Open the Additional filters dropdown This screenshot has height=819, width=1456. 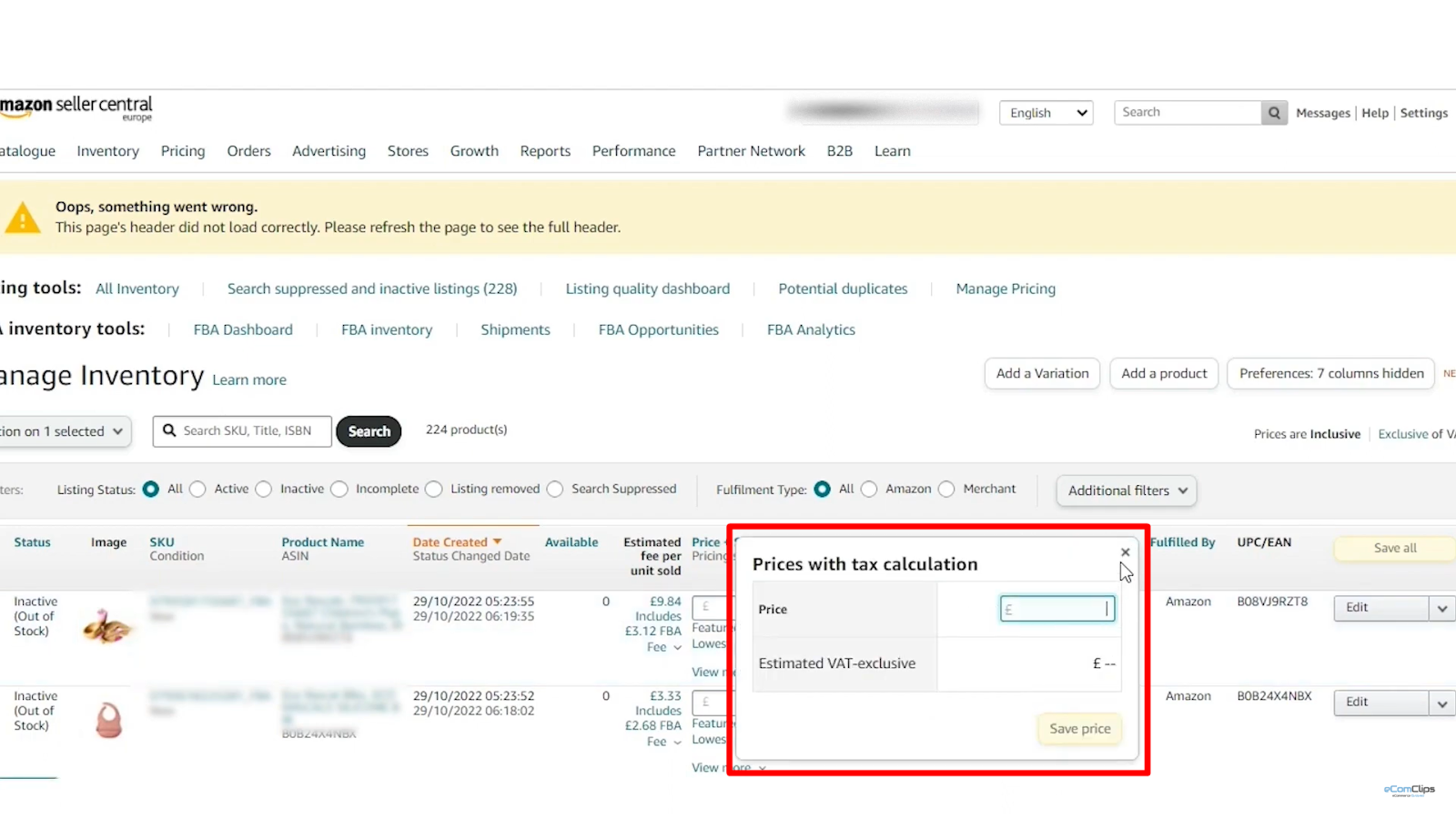[x=1127, y=490]
